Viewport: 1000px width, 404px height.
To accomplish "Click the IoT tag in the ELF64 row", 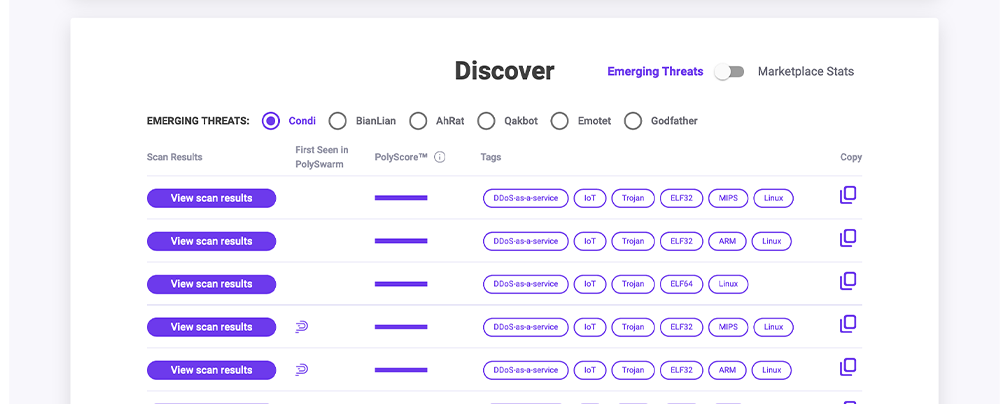I will click(x=590, y=284).
